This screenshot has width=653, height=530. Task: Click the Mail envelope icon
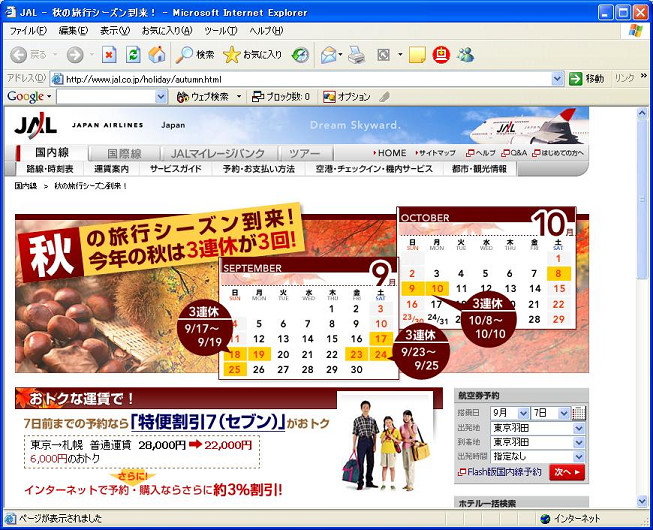click(329, 55)
